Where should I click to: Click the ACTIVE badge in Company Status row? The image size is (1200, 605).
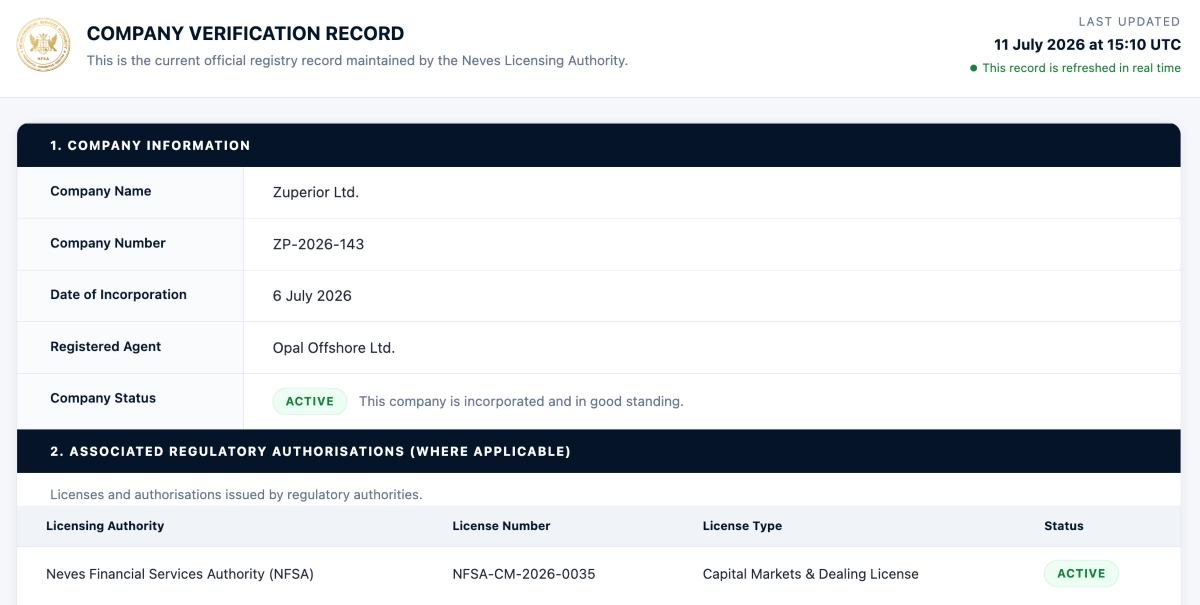tap(310, 401)
